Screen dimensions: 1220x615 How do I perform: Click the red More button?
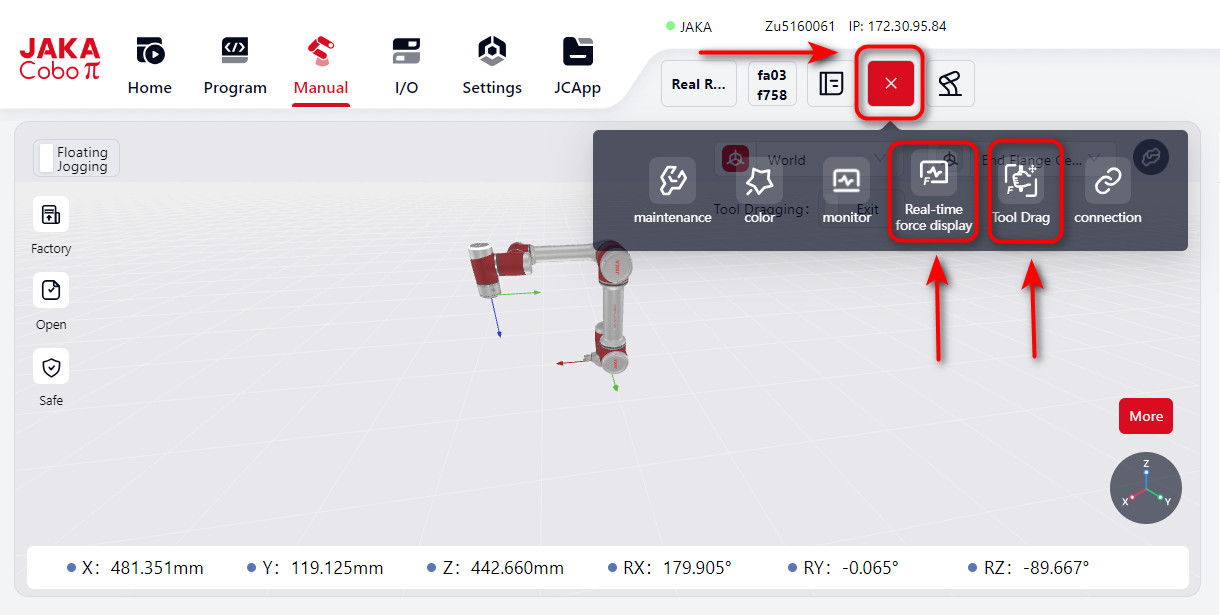pyautogui.click(x=1145, y=416)
